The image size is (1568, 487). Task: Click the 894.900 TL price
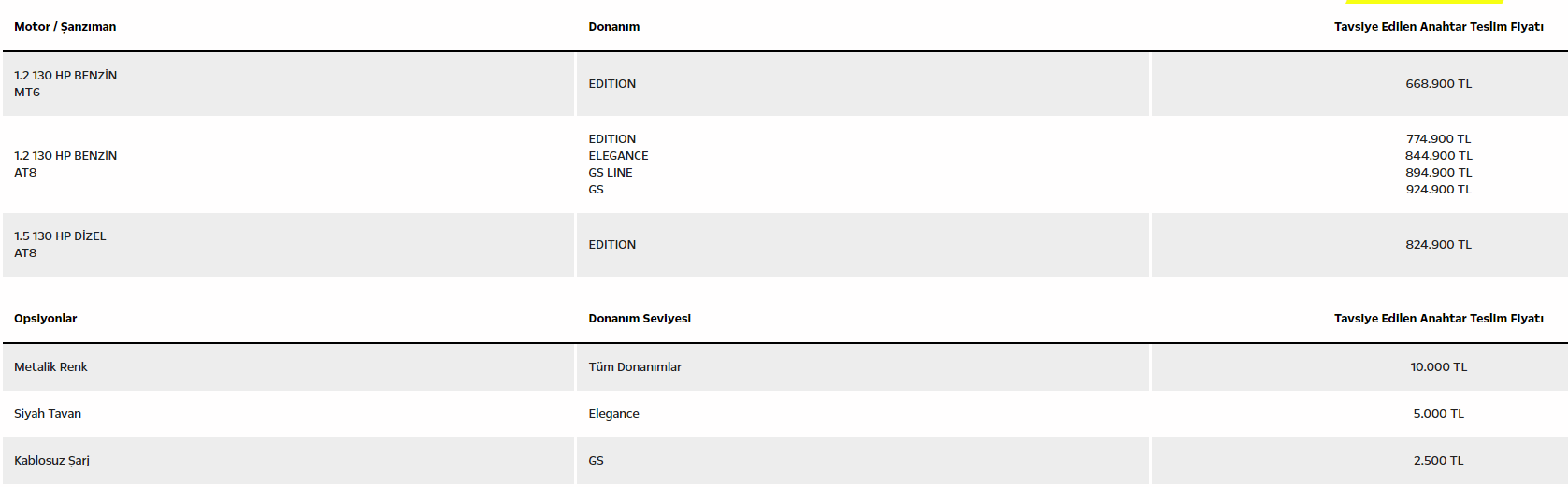point(1438,173)
